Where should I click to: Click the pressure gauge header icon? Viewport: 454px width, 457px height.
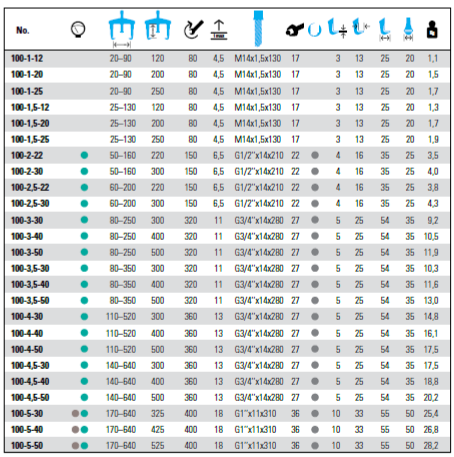(x=78, y=29)
